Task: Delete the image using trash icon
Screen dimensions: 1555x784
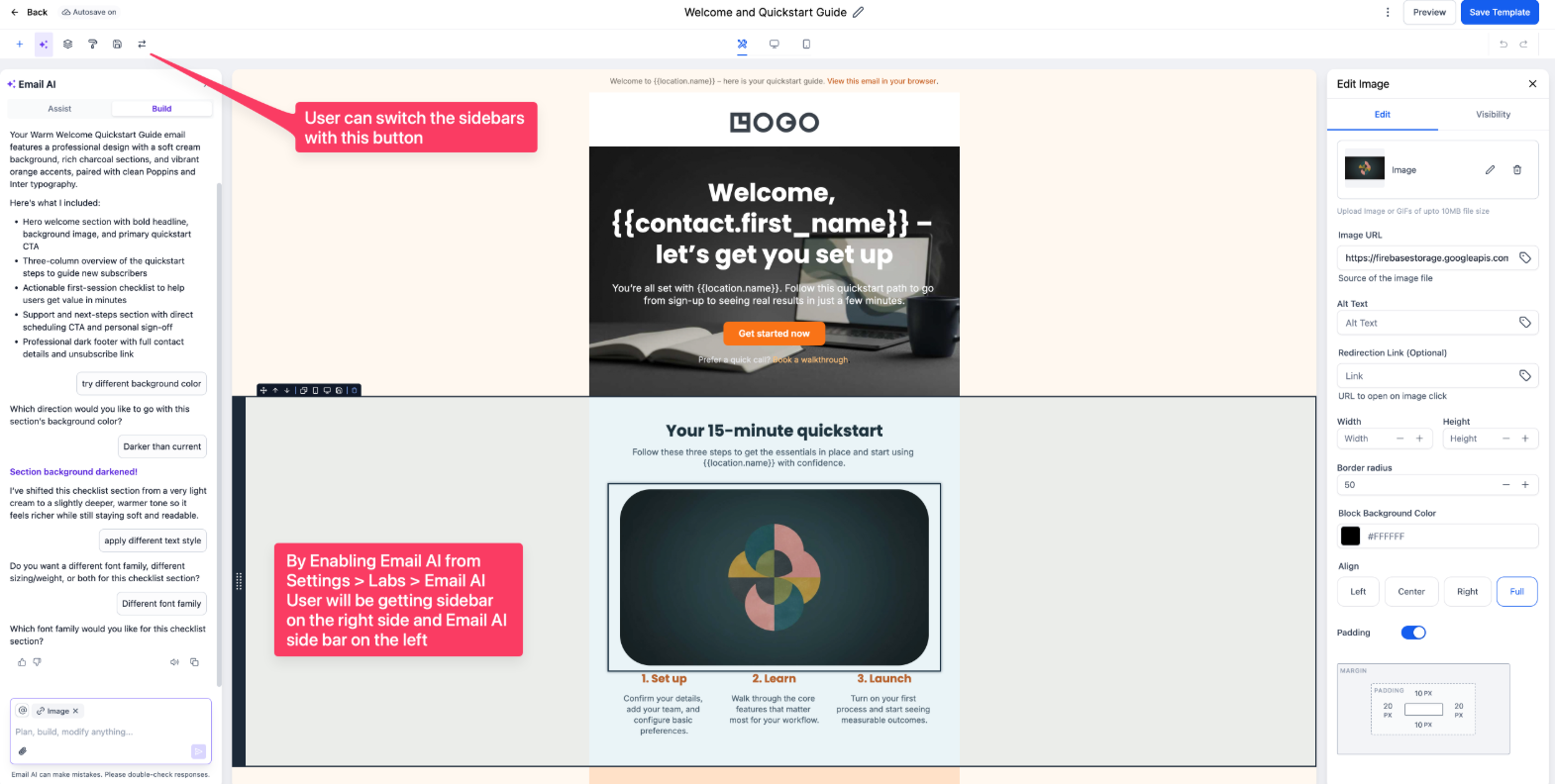Action: (x=1516, y=170)
